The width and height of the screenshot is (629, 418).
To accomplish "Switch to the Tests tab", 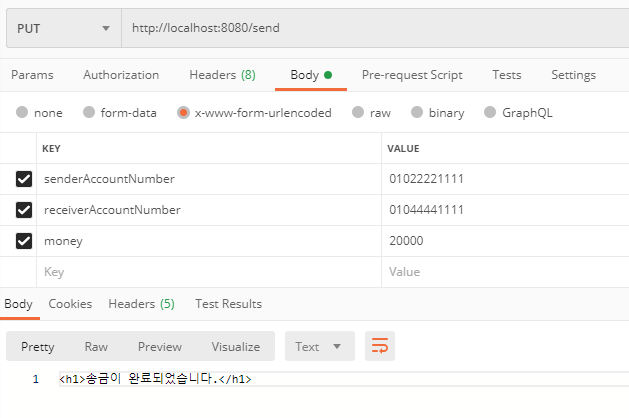I will point(507,75).
